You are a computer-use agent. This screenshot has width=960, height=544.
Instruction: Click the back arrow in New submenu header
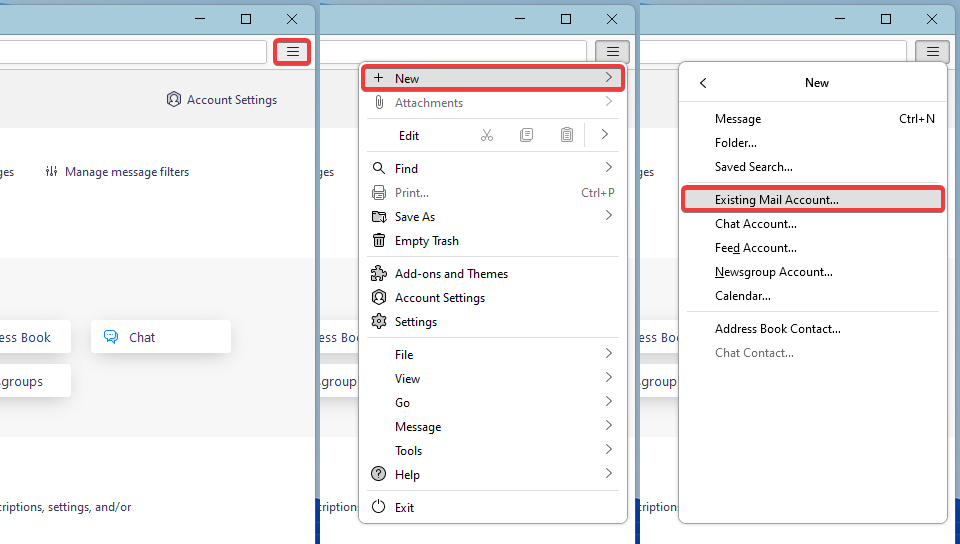tap(703, 83)
